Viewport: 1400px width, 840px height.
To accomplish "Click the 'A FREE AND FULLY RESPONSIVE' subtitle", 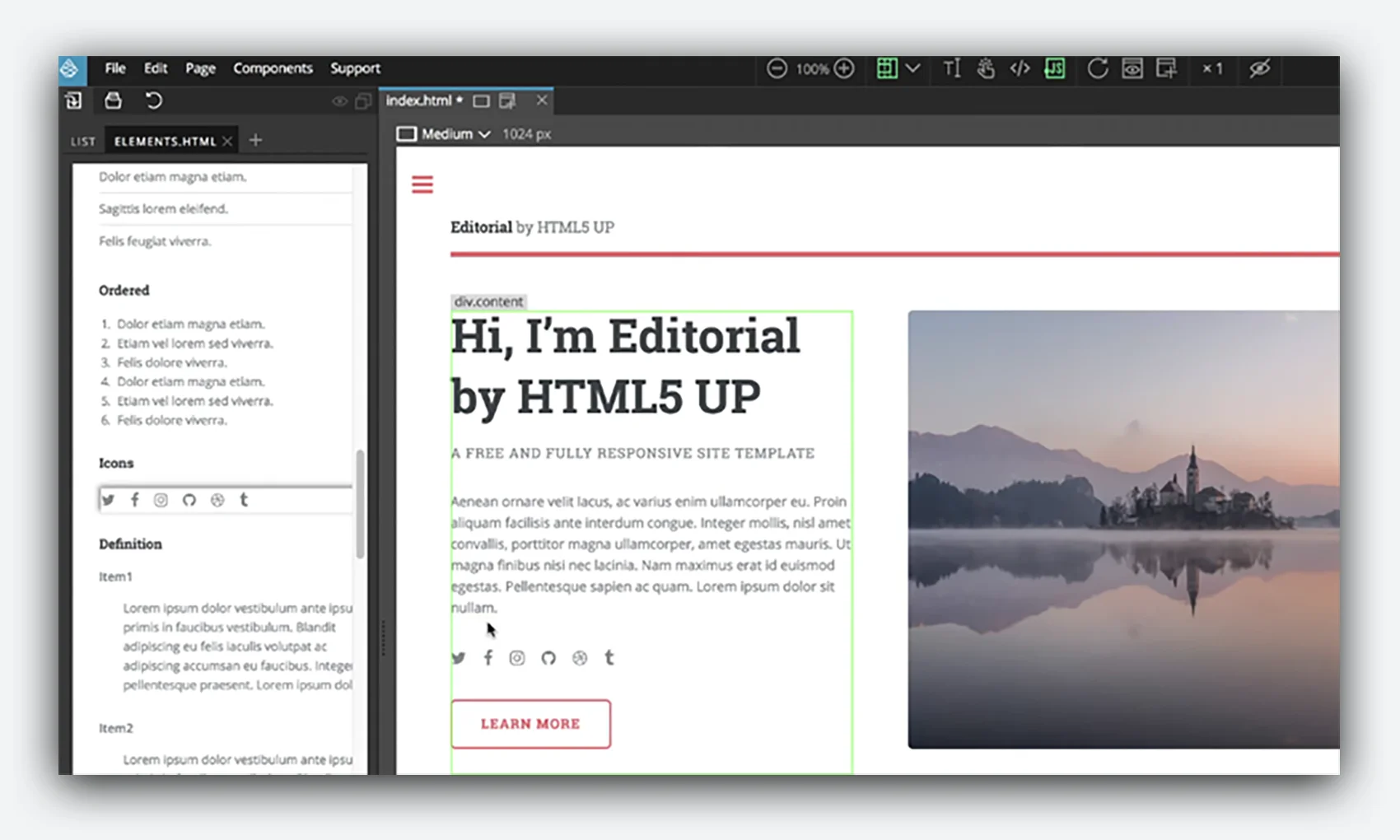I will tap(632, 454).
